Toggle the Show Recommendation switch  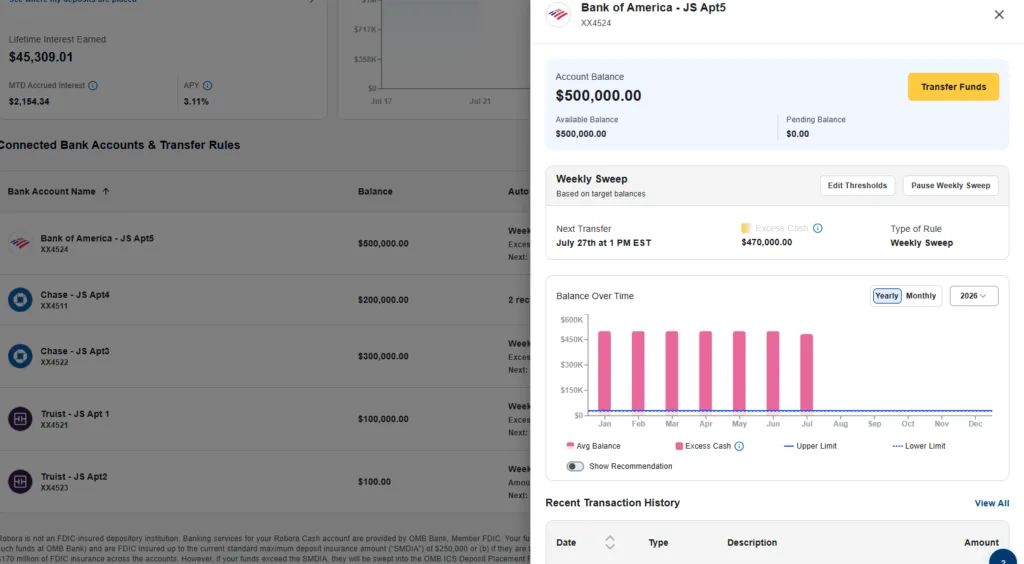tap(575, 466)
